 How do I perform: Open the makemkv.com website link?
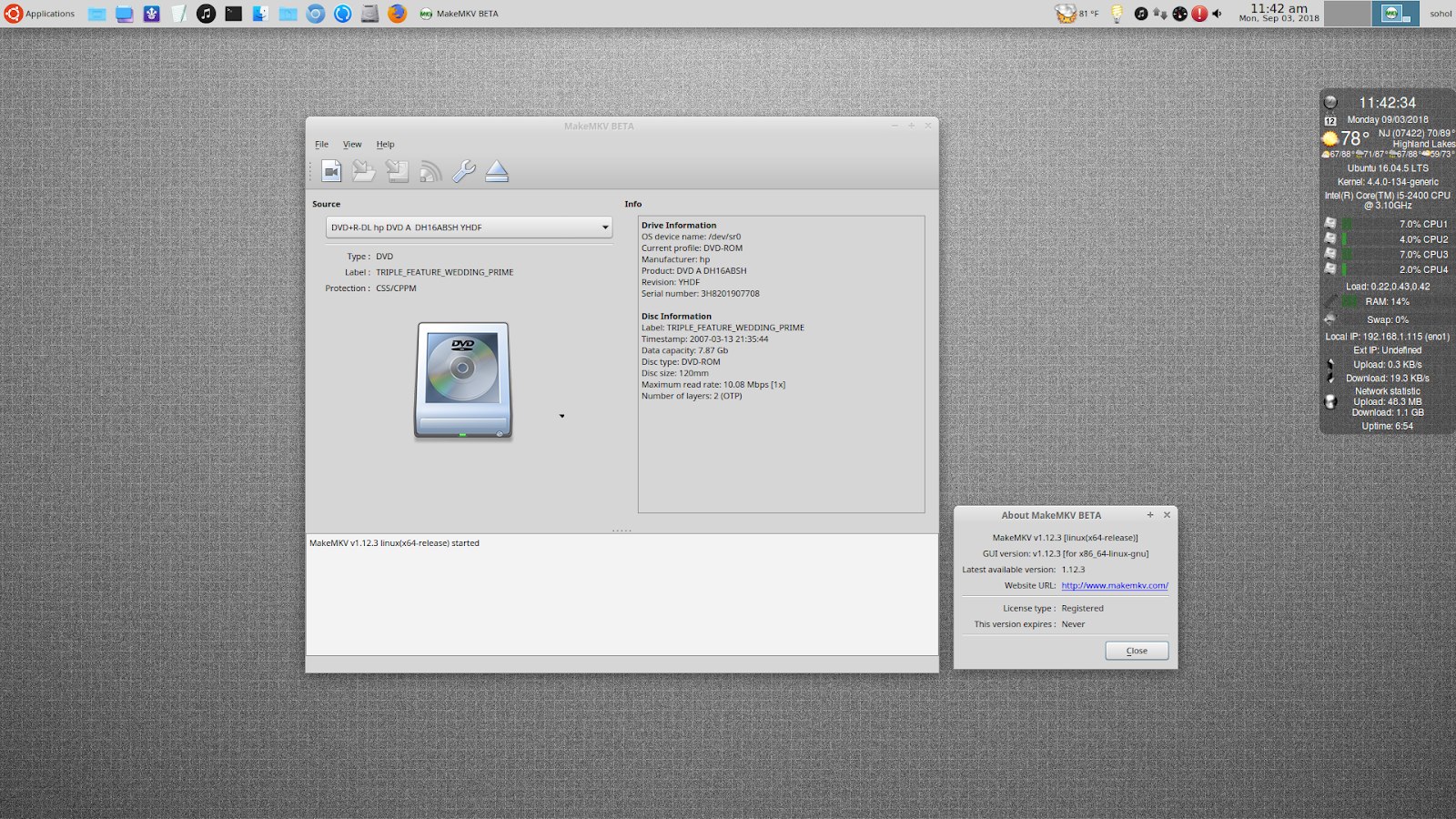(1115, 585)
